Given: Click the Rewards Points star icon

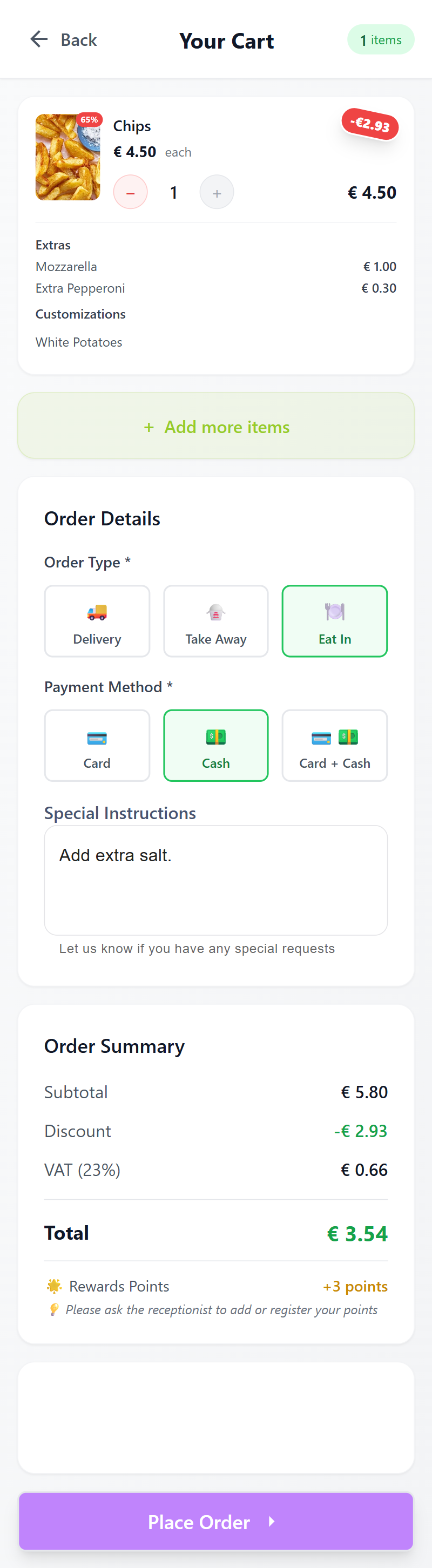Looking at the screenshot, I should point(54,1286).
